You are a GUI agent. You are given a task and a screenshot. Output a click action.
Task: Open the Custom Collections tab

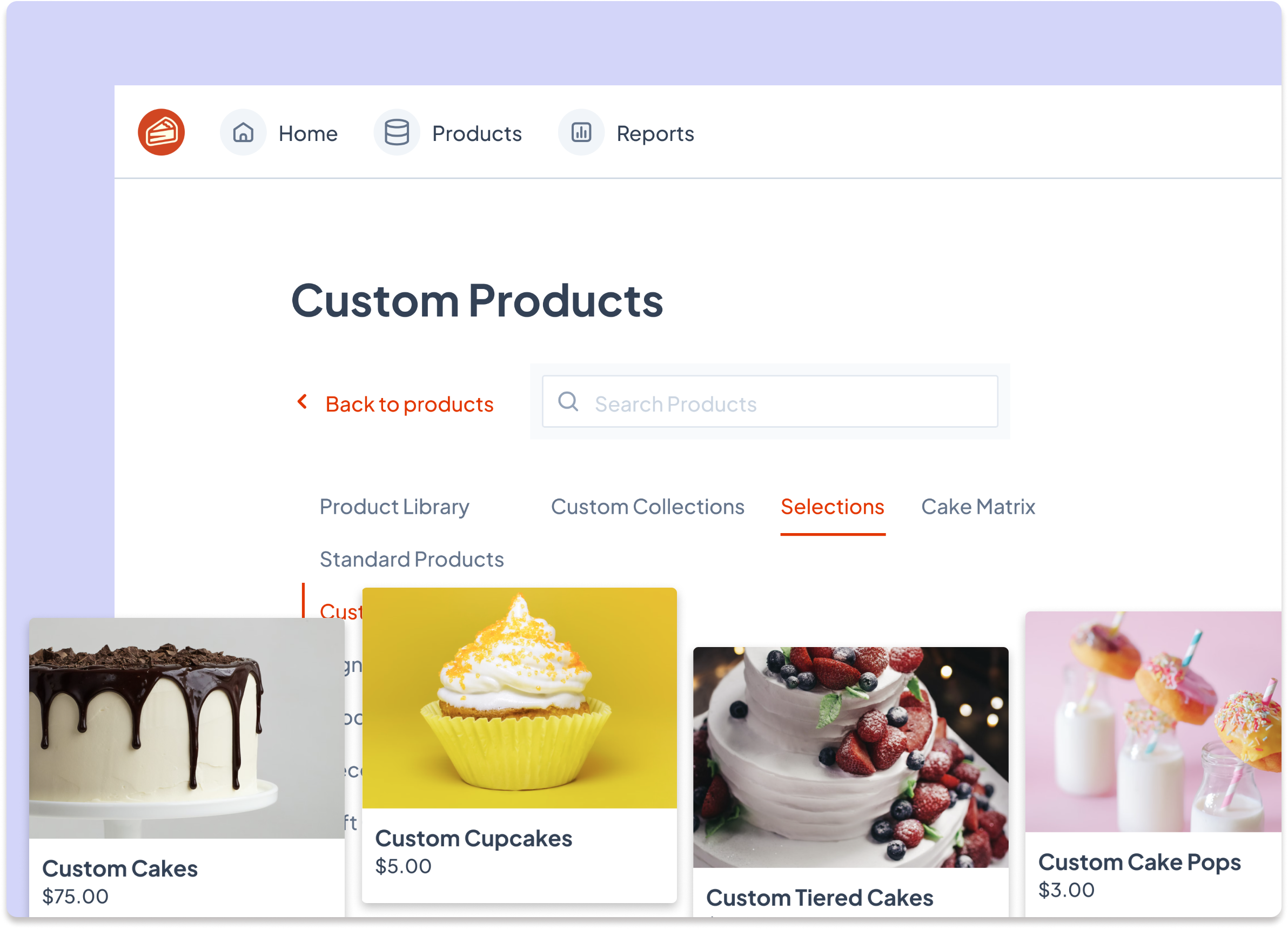(x=647, y=507)
